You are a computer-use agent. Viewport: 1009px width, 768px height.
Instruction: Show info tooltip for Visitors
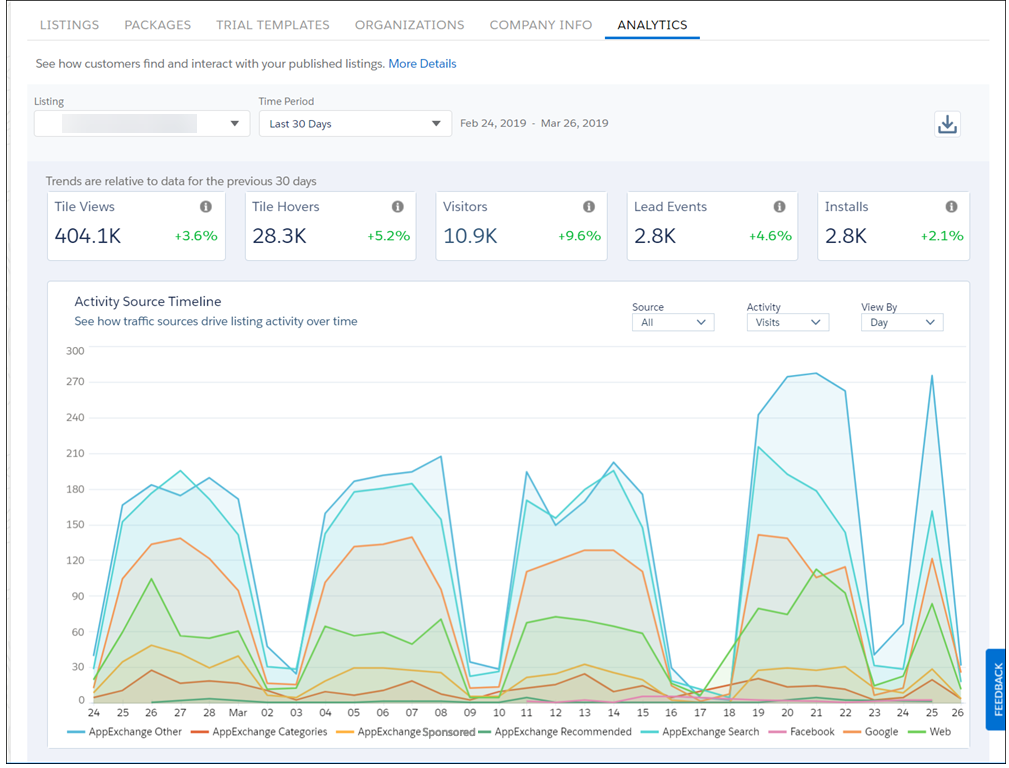pos(589,207)
